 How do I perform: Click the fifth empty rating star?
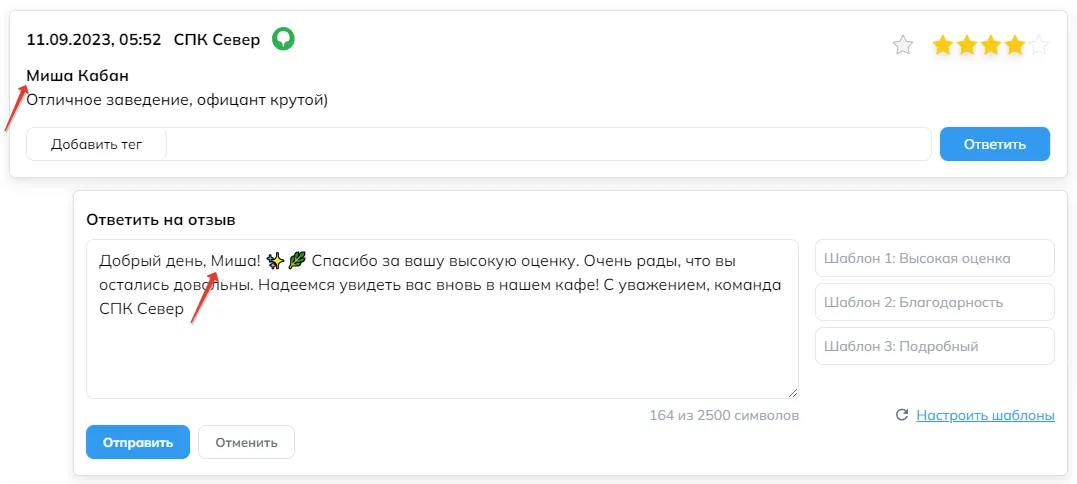coord(1039,46)
